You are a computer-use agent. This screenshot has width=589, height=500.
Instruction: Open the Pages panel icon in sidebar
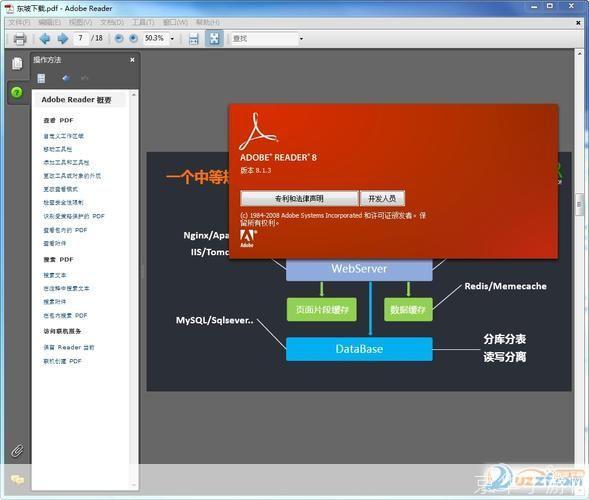pyautogui.click(x=17, y=63)
